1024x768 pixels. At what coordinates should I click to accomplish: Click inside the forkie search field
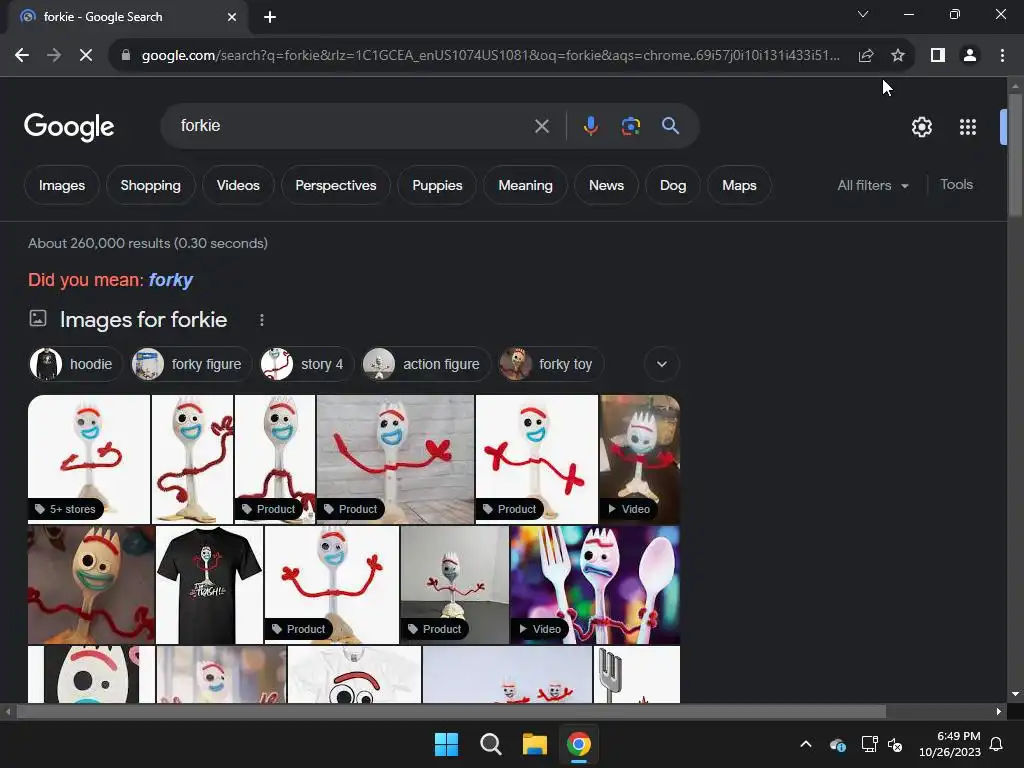click(353, 125)
